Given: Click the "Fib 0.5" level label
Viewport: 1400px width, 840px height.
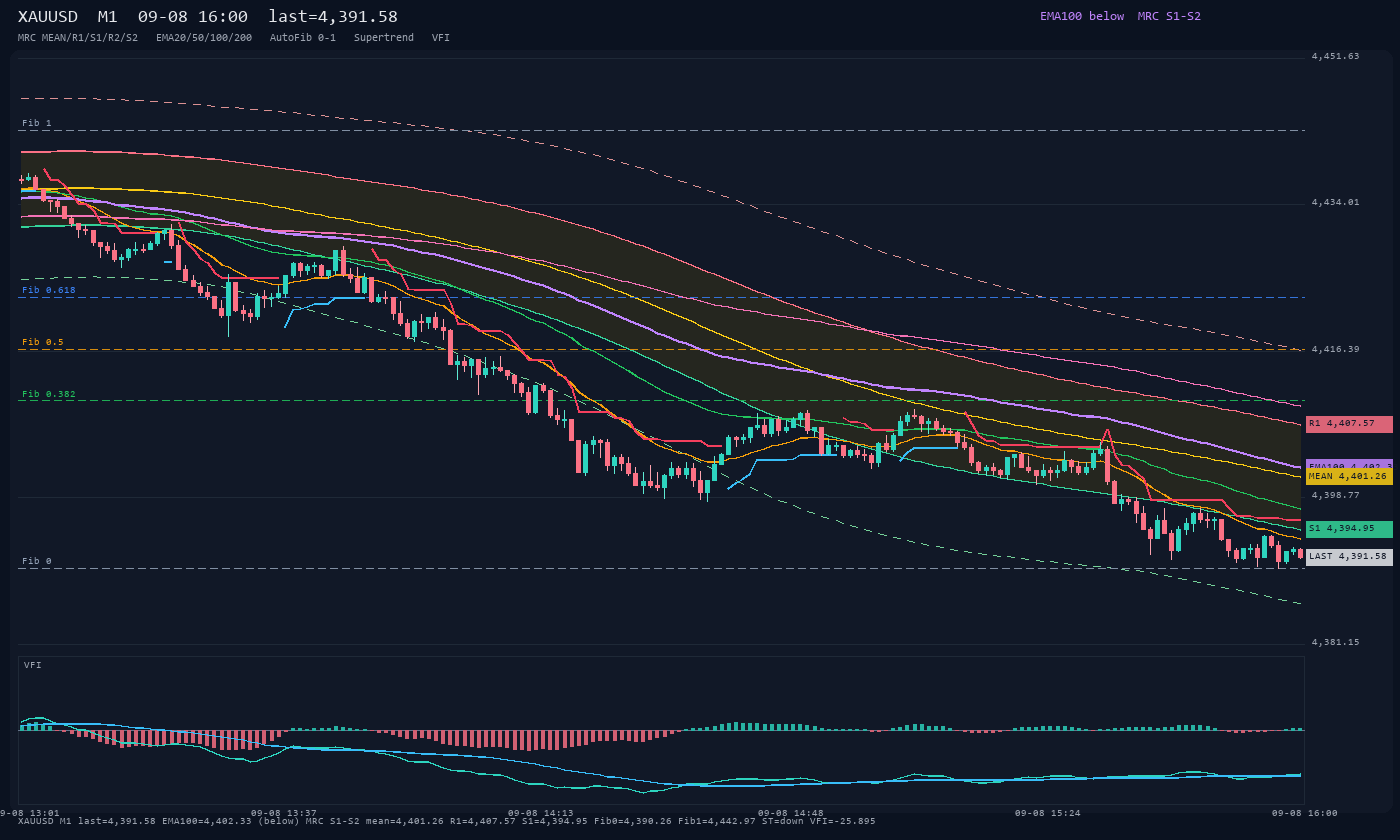Looking at the screenshot, I should pyautogui.click(x=42, y=342).
